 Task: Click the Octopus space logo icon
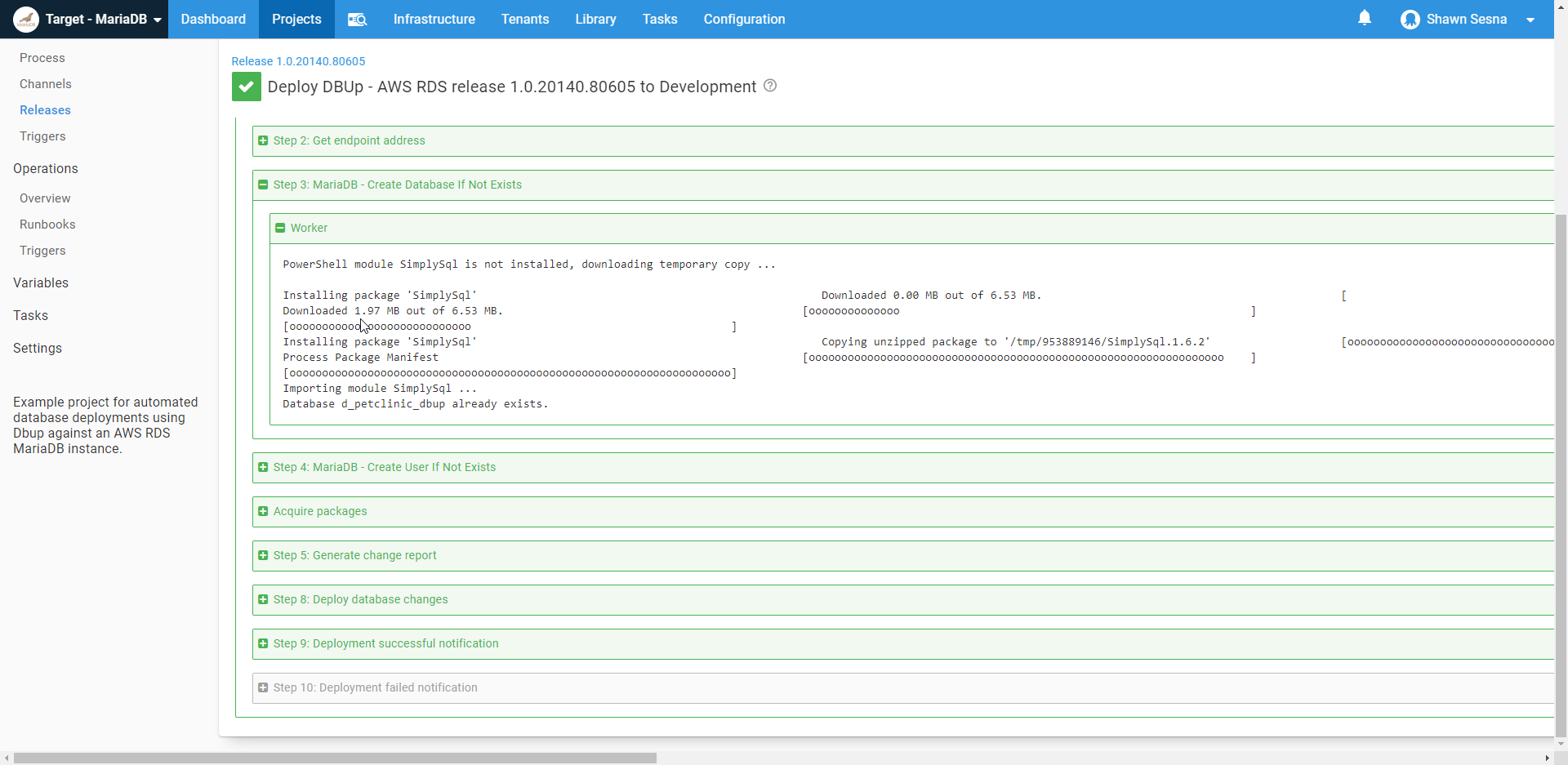click(26, 19)
